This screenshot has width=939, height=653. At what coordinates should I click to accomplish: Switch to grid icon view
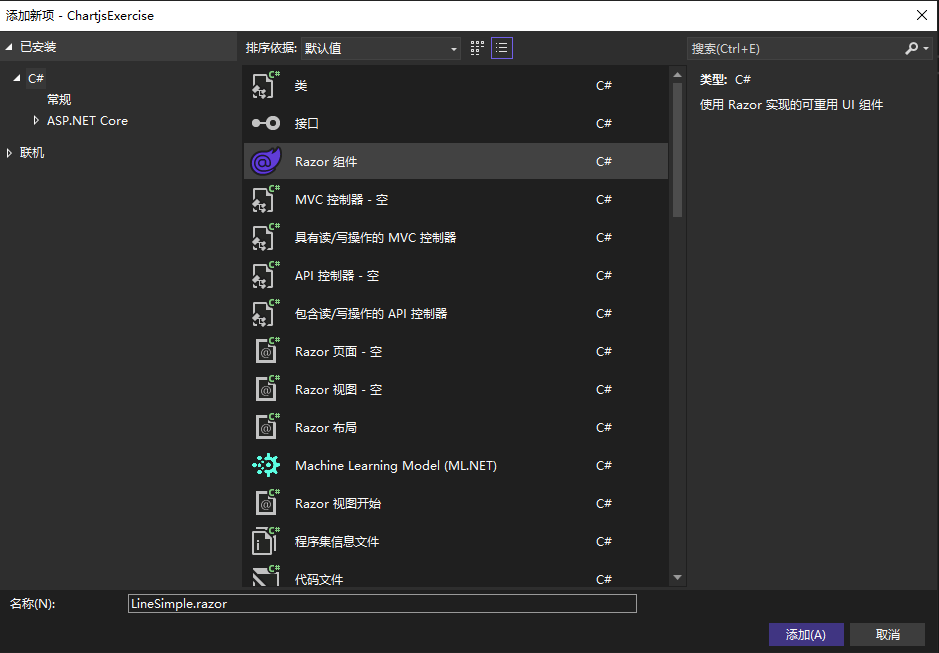(x=477, y=49)
